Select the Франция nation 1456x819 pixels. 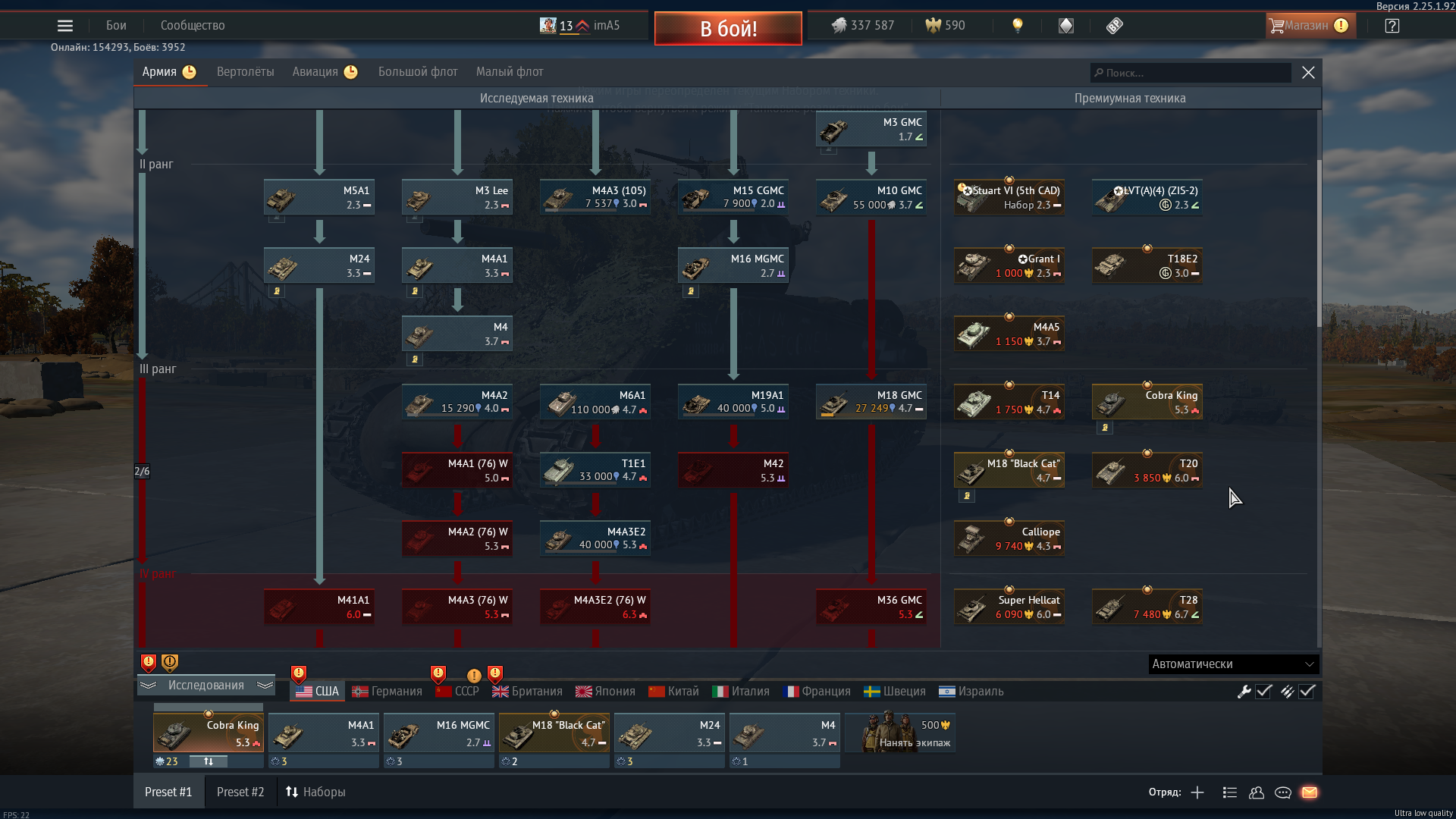tap(817, 692)
